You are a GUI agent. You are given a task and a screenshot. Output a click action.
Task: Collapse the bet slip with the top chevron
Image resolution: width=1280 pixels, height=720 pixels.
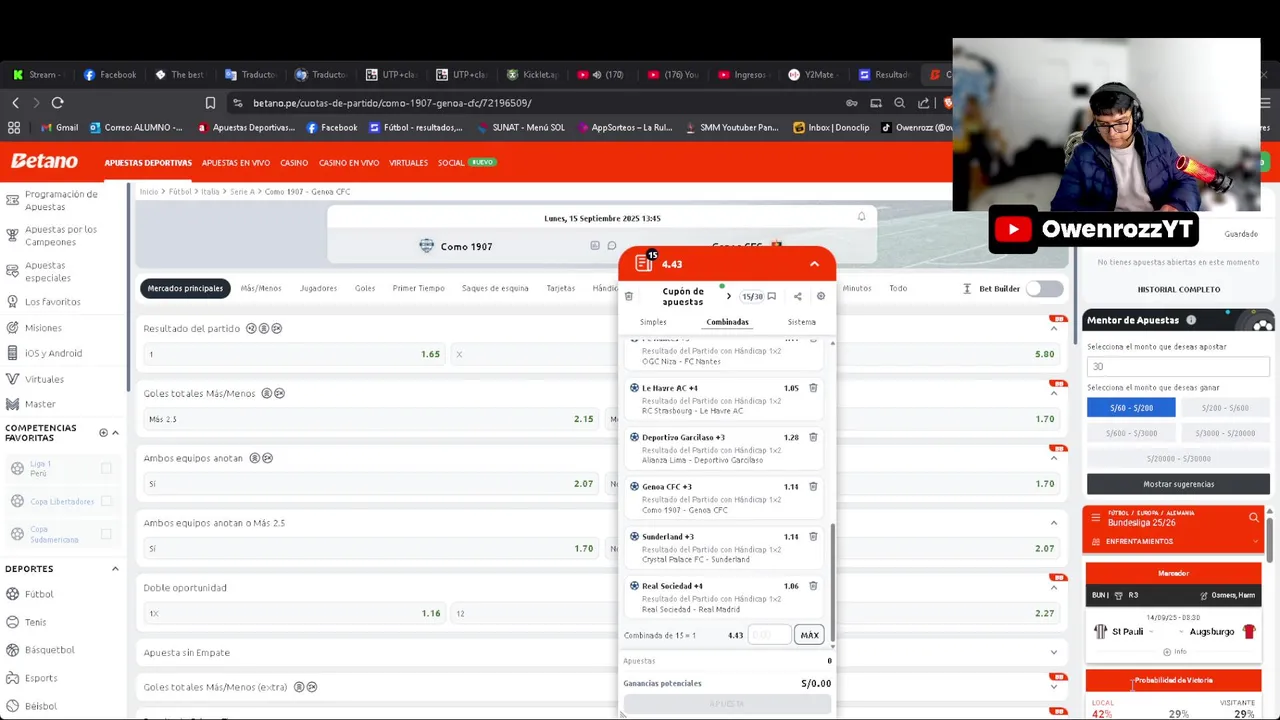(x=814, y=264)
